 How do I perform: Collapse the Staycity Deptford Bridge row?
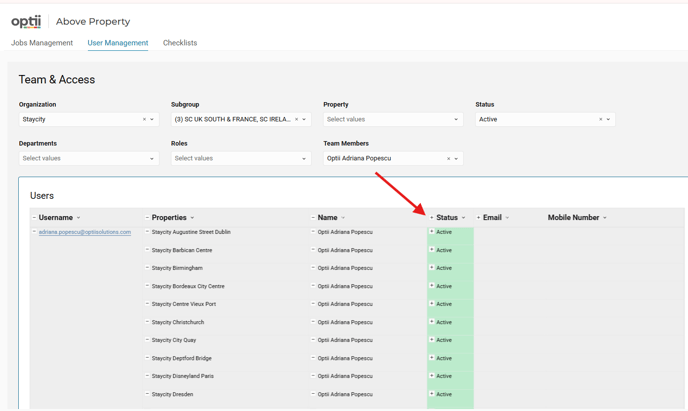pyautogui.click(x=147, y=358)
